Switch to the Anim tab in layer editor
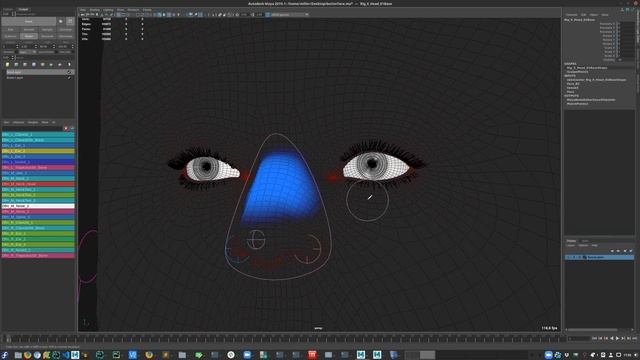The height and width of the screenshot is (360, 640). point(585,241)
